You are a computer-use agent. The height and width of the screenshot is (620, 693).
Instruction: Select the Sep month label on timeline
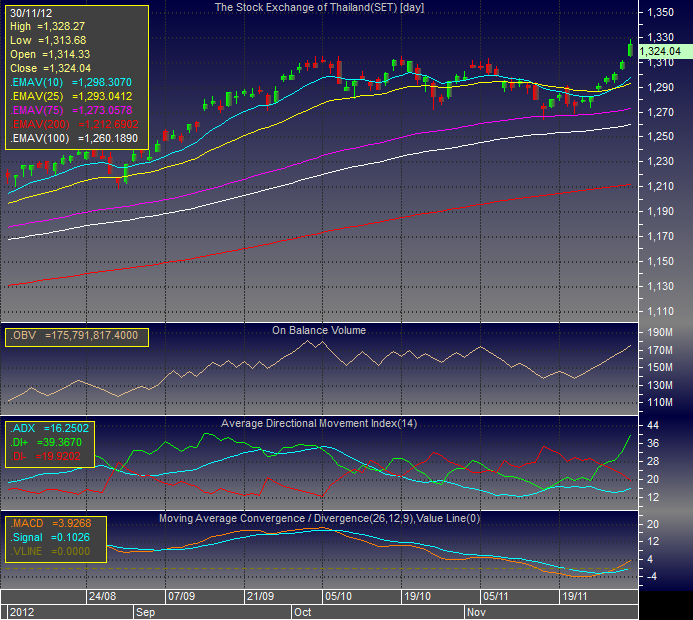(x=145, y=612)
